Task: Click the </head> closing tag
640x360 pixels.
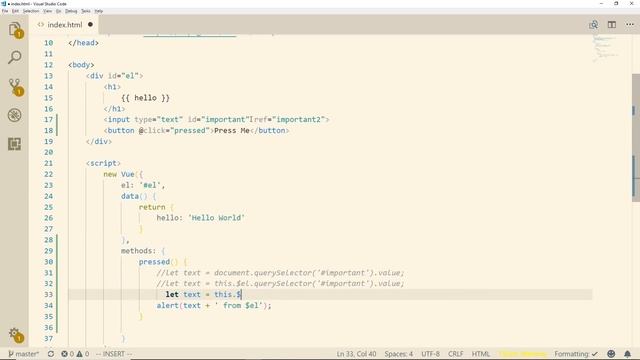Action: tap(83, 43)
